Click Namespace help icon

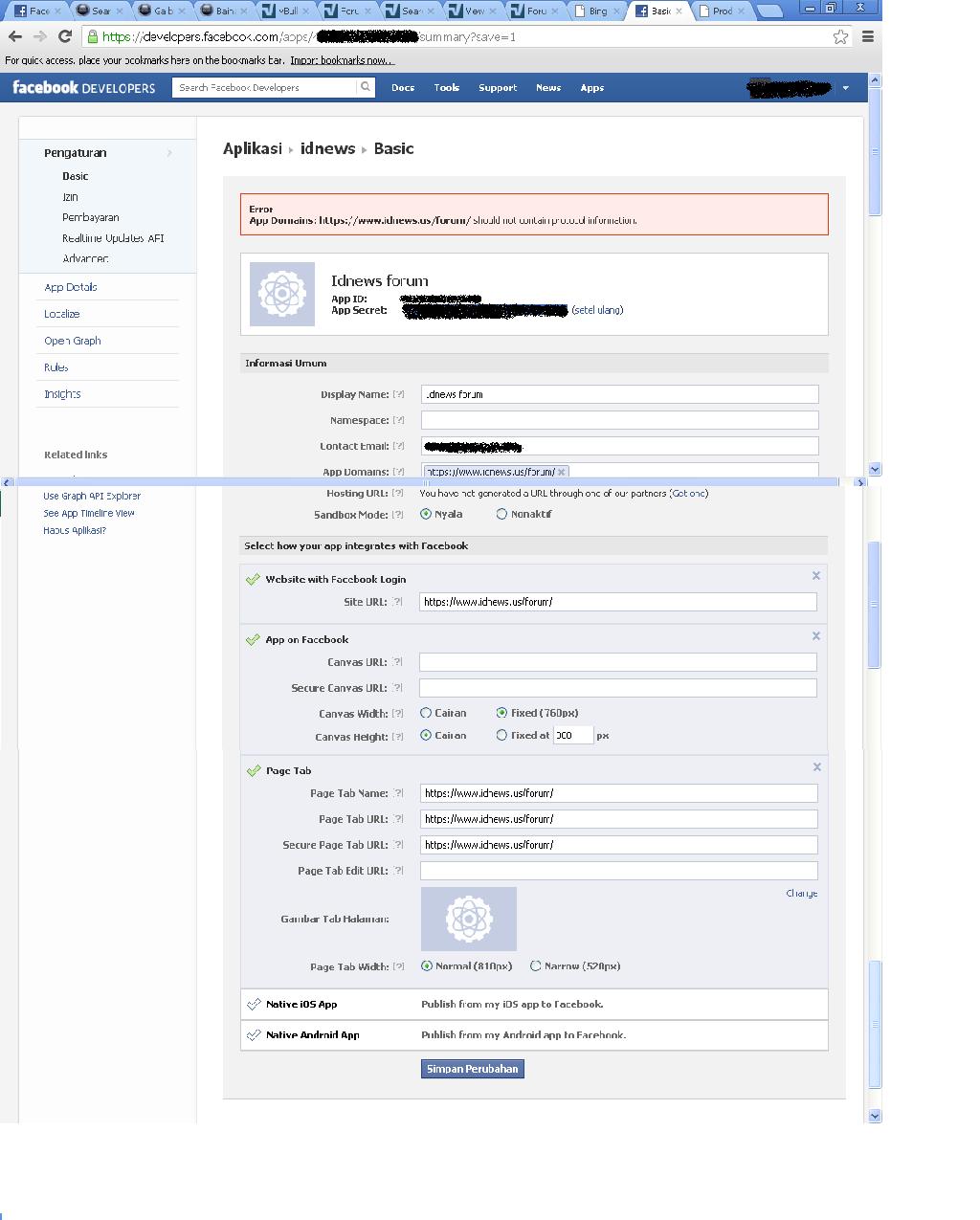pos(399,420)
